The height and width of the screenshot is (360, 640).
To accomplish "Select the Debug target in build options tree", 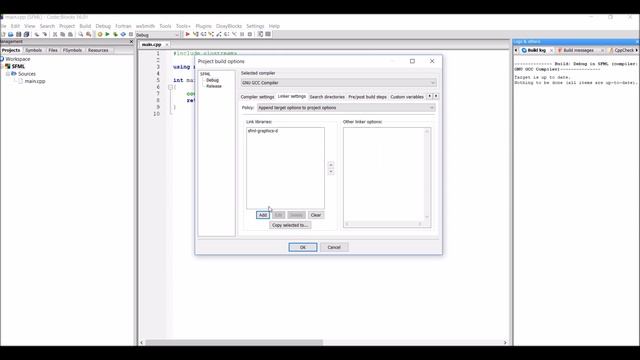I will 212,80.
